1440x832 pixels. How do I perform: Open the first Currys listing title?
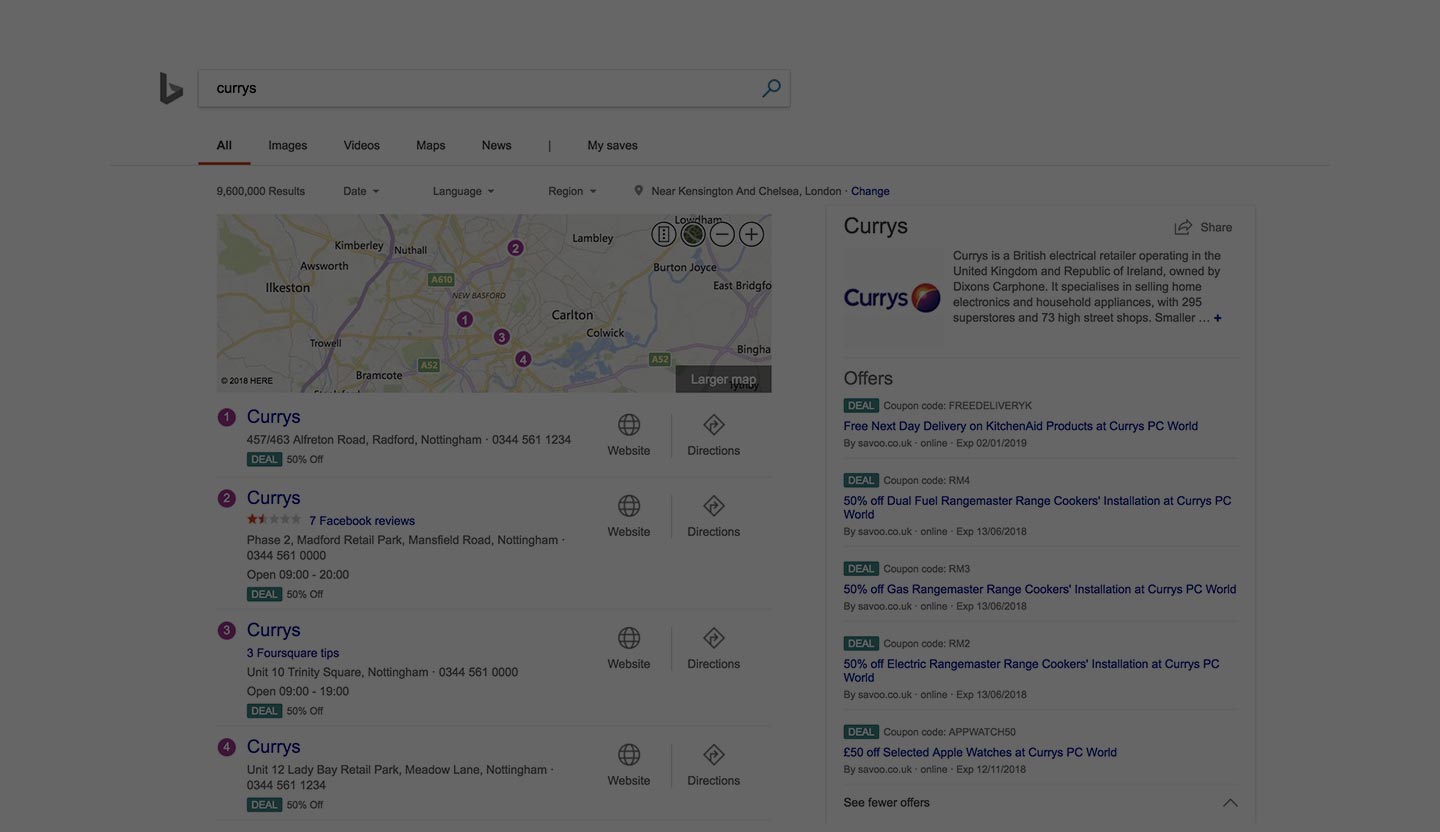point(274,417)
